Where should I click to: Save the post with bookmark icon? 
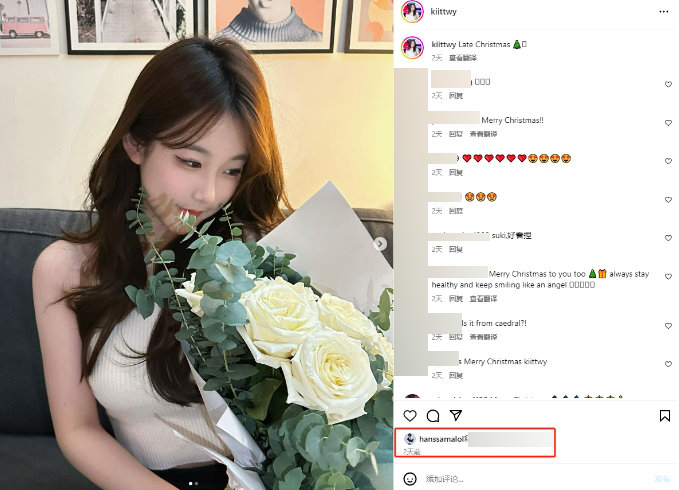coord(665,416)
